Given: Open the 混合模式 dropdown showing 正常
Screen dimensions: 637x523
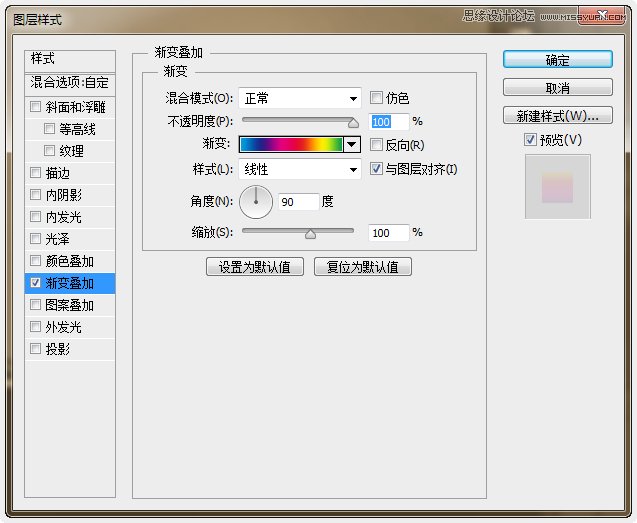Looking at the screenshot, I should tap(300, 98).
